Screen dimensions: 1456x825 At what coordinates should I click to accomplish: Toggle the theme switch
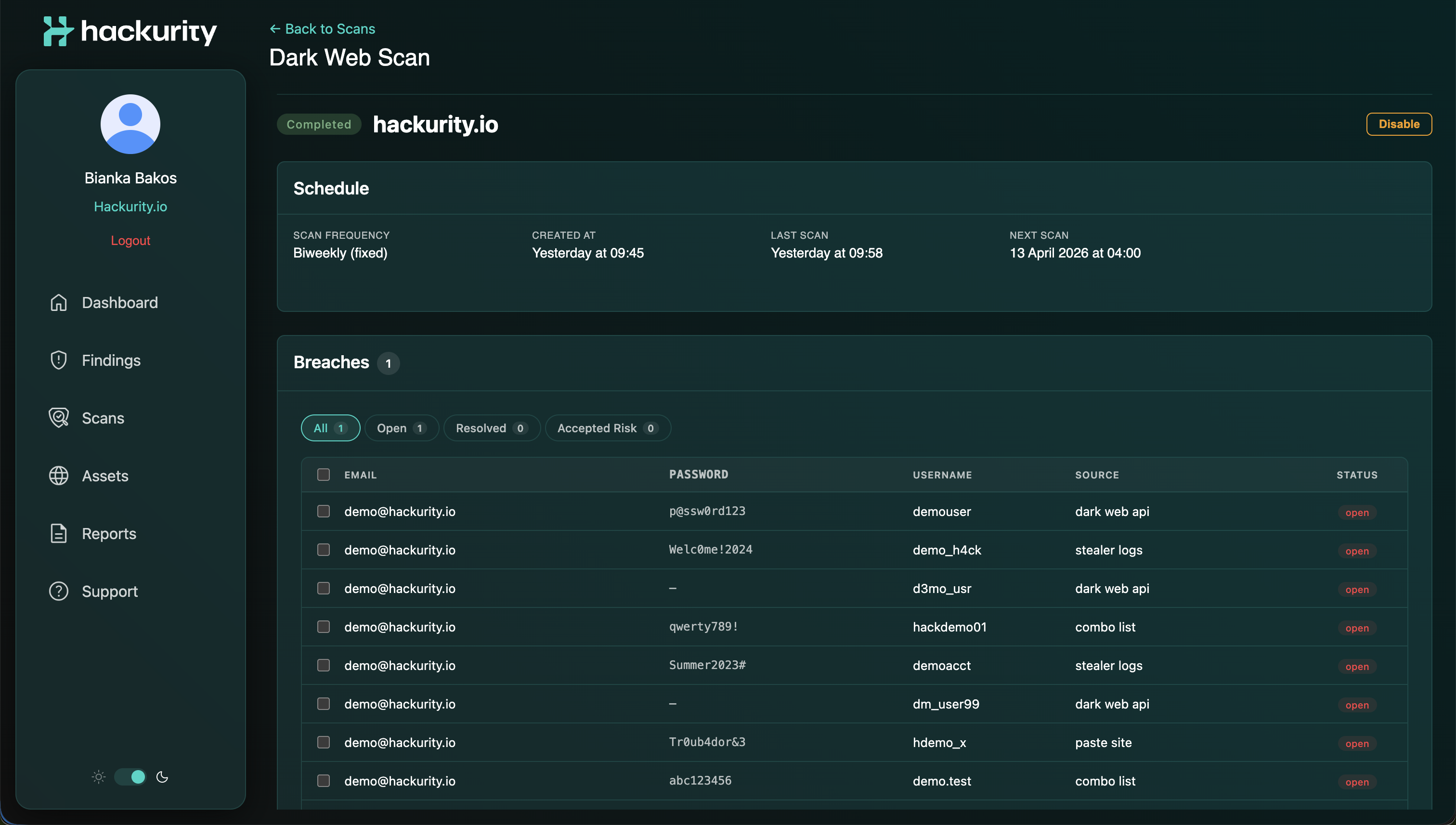pyautogui.click(x=130, y=777)
